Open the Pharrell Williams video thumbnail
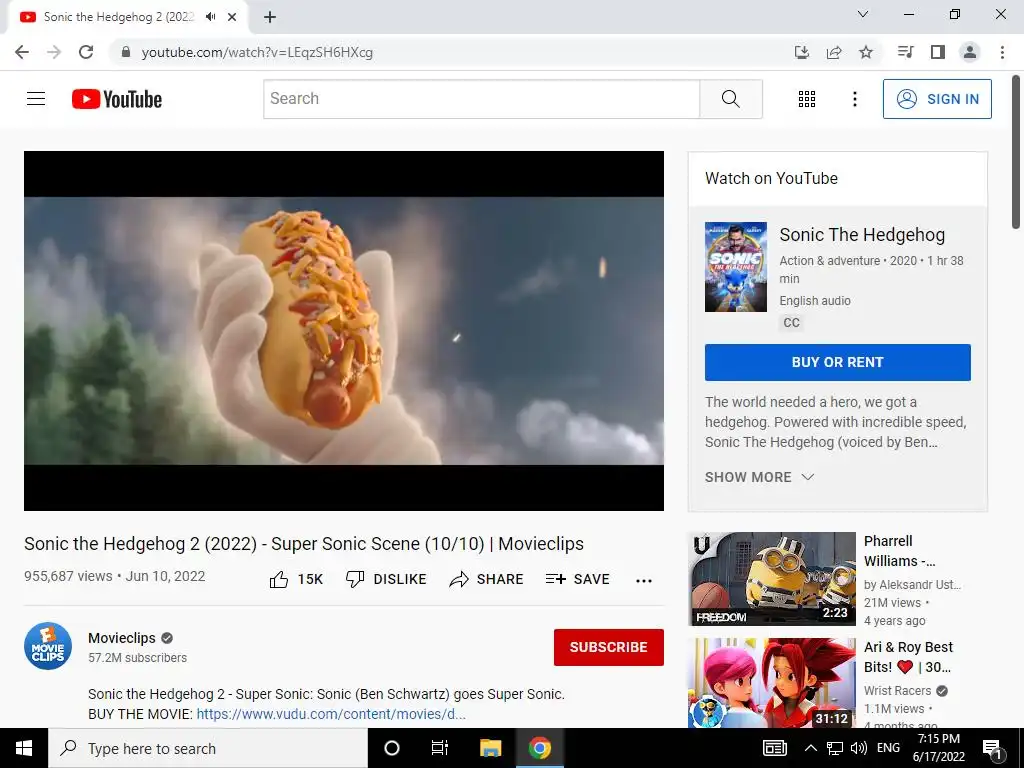 772,579
